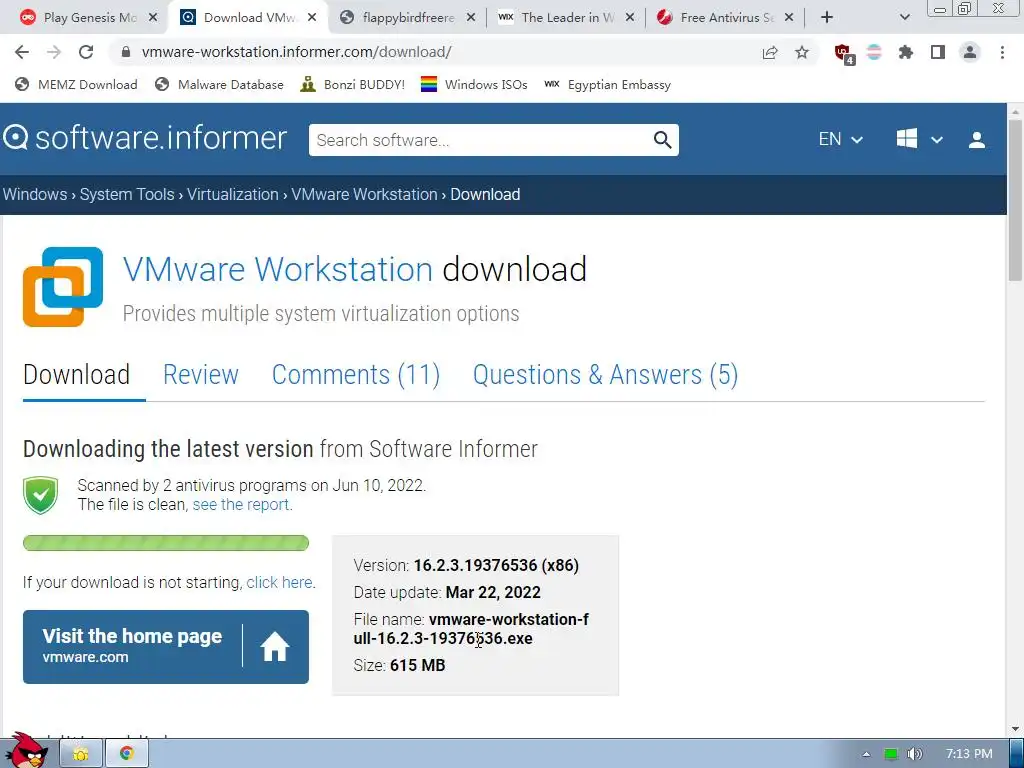
Task: Click the striped flag extension icon
Action: (x=874, y=52)
